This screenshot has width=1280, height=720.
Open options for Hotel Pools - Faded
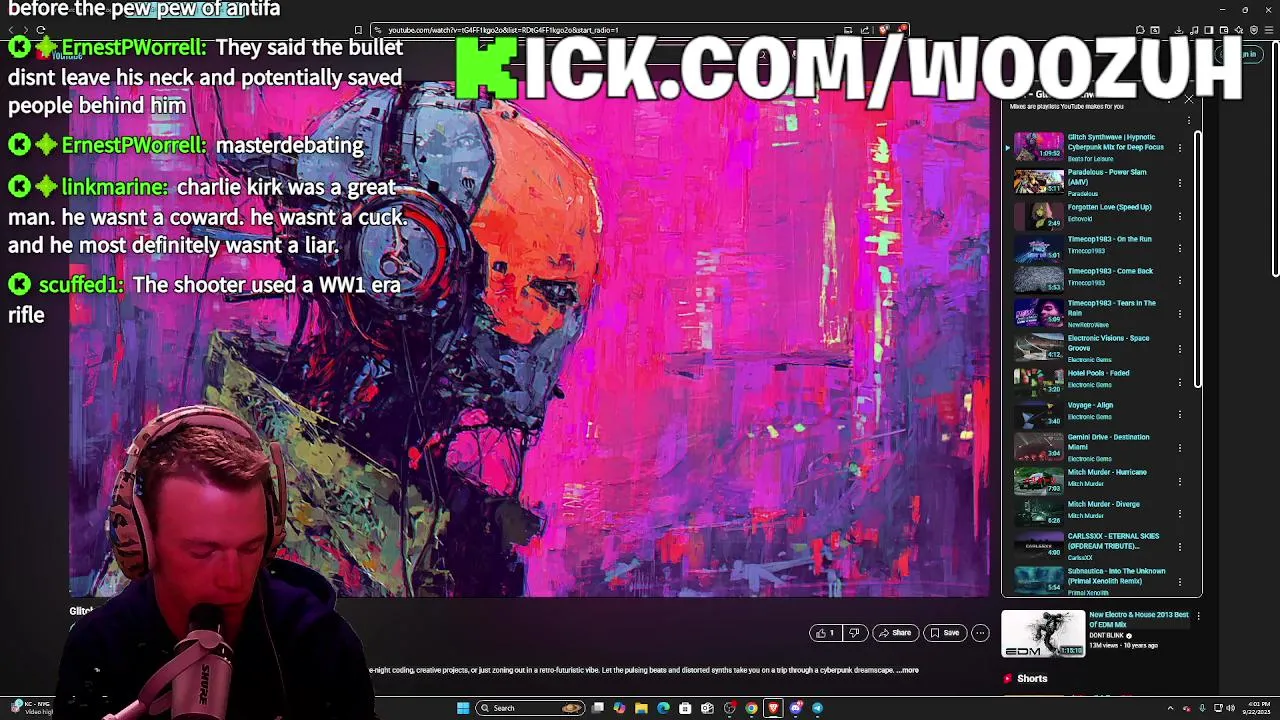coord(1180,382)
